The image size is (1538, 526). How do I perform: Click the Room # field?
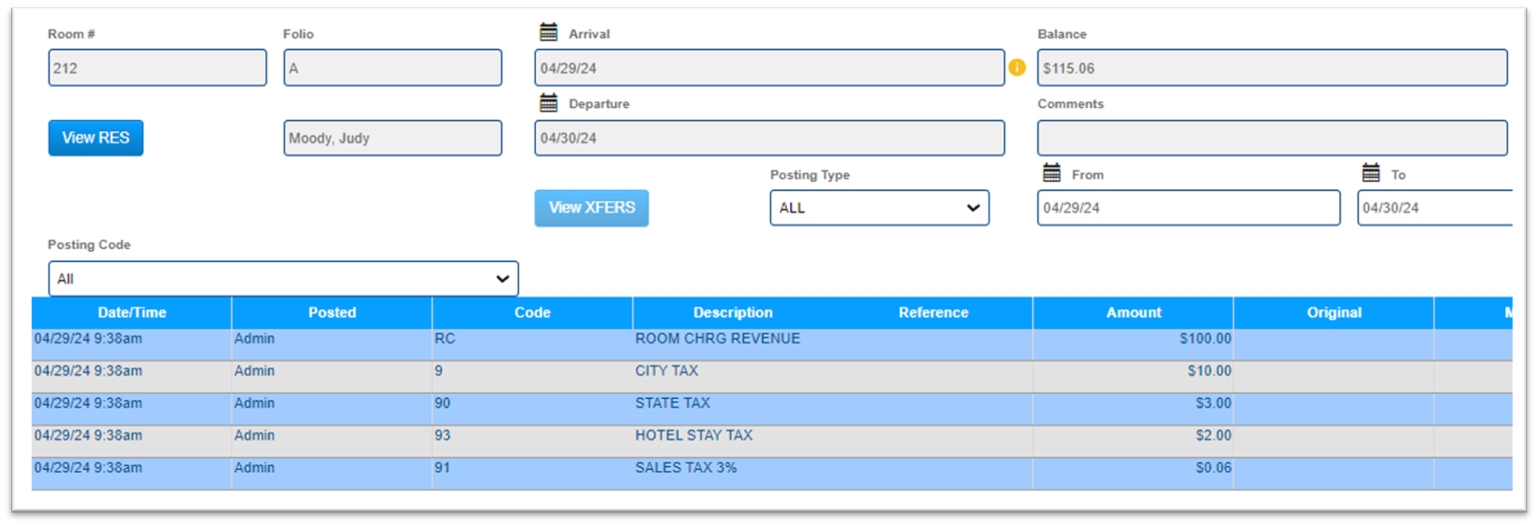click(x=157, y=68)
